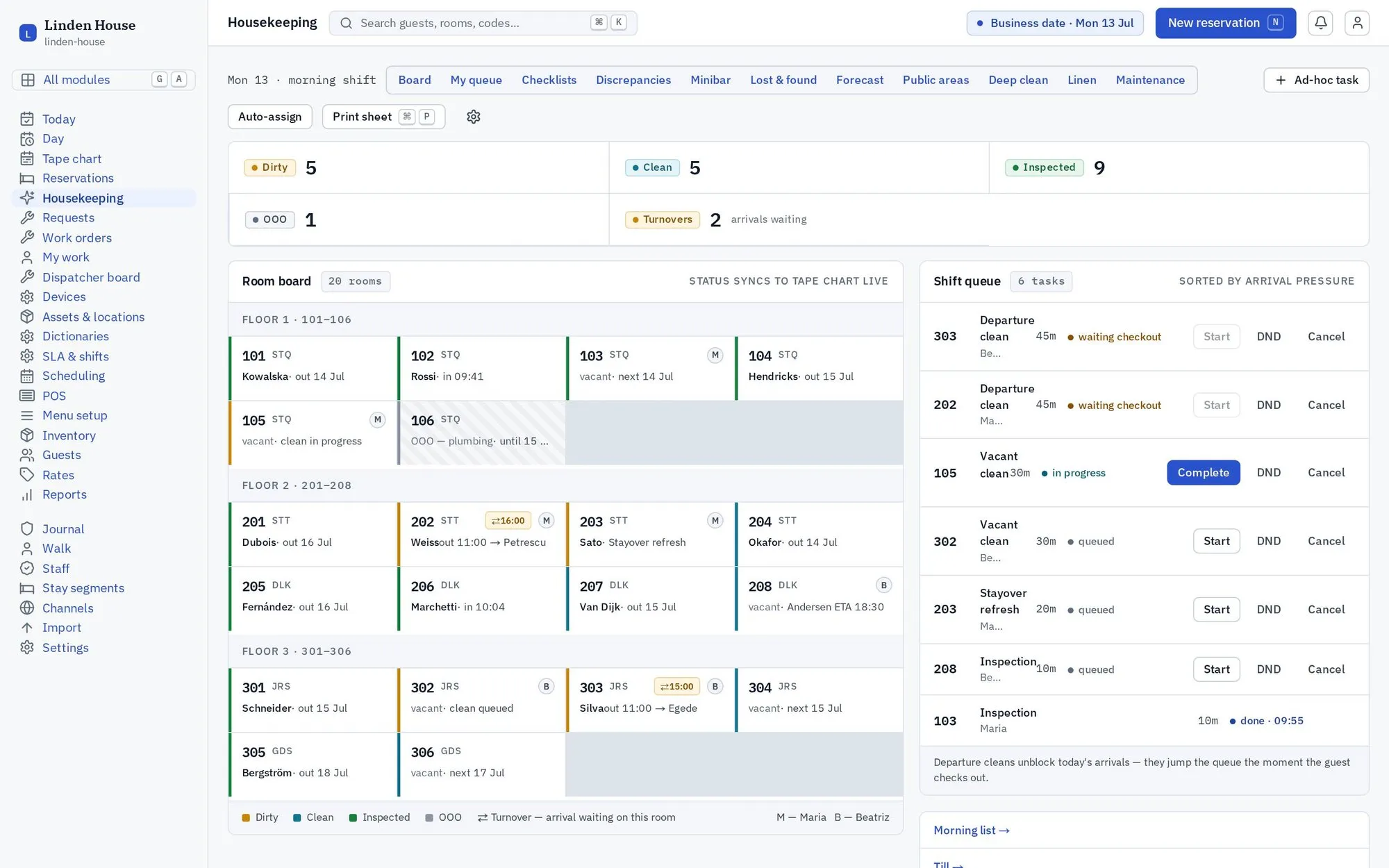The height and width of the screenshot is (868, 1389).
Task: Click the POS register icon
Action: point(27,396)
